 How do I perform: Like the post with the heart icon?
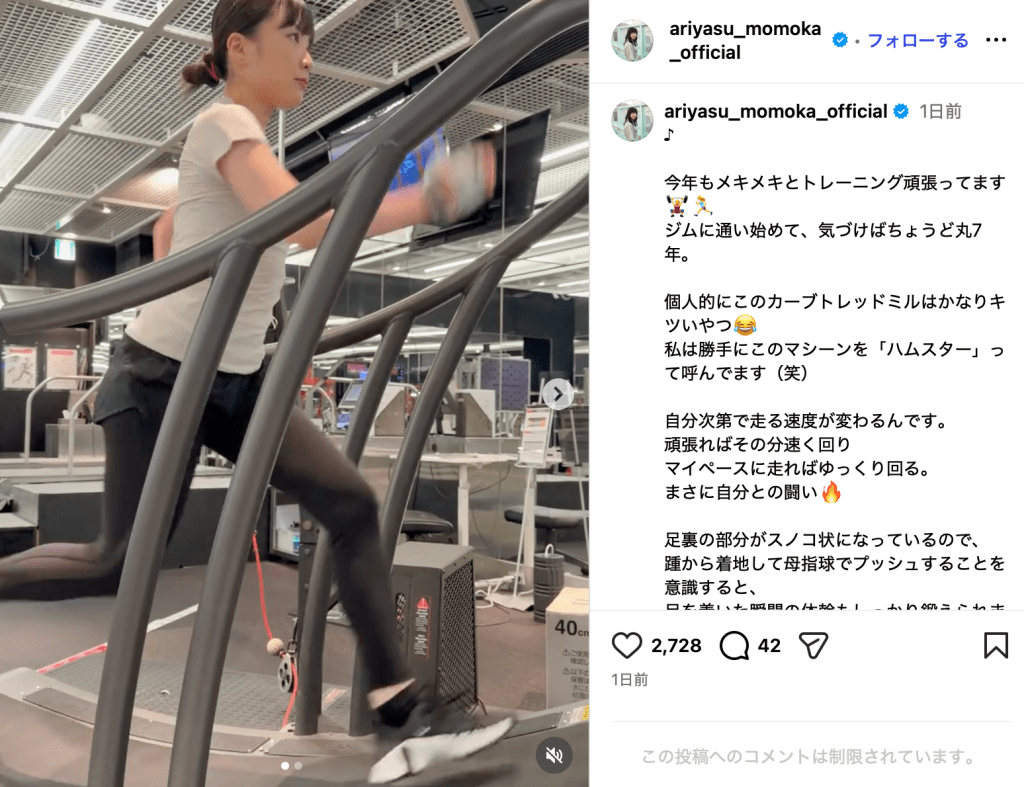627,645
